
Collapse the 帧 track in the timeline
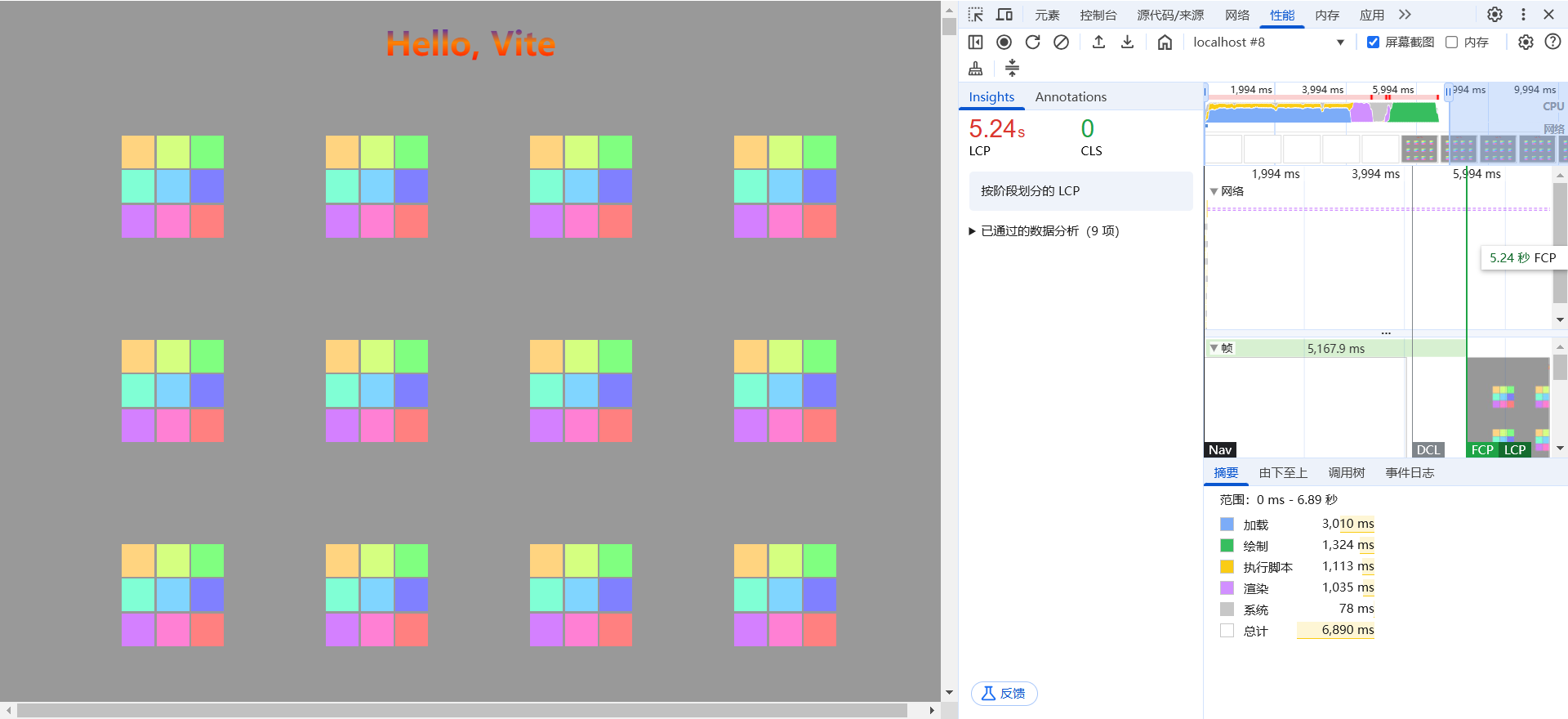[1214, 348]
